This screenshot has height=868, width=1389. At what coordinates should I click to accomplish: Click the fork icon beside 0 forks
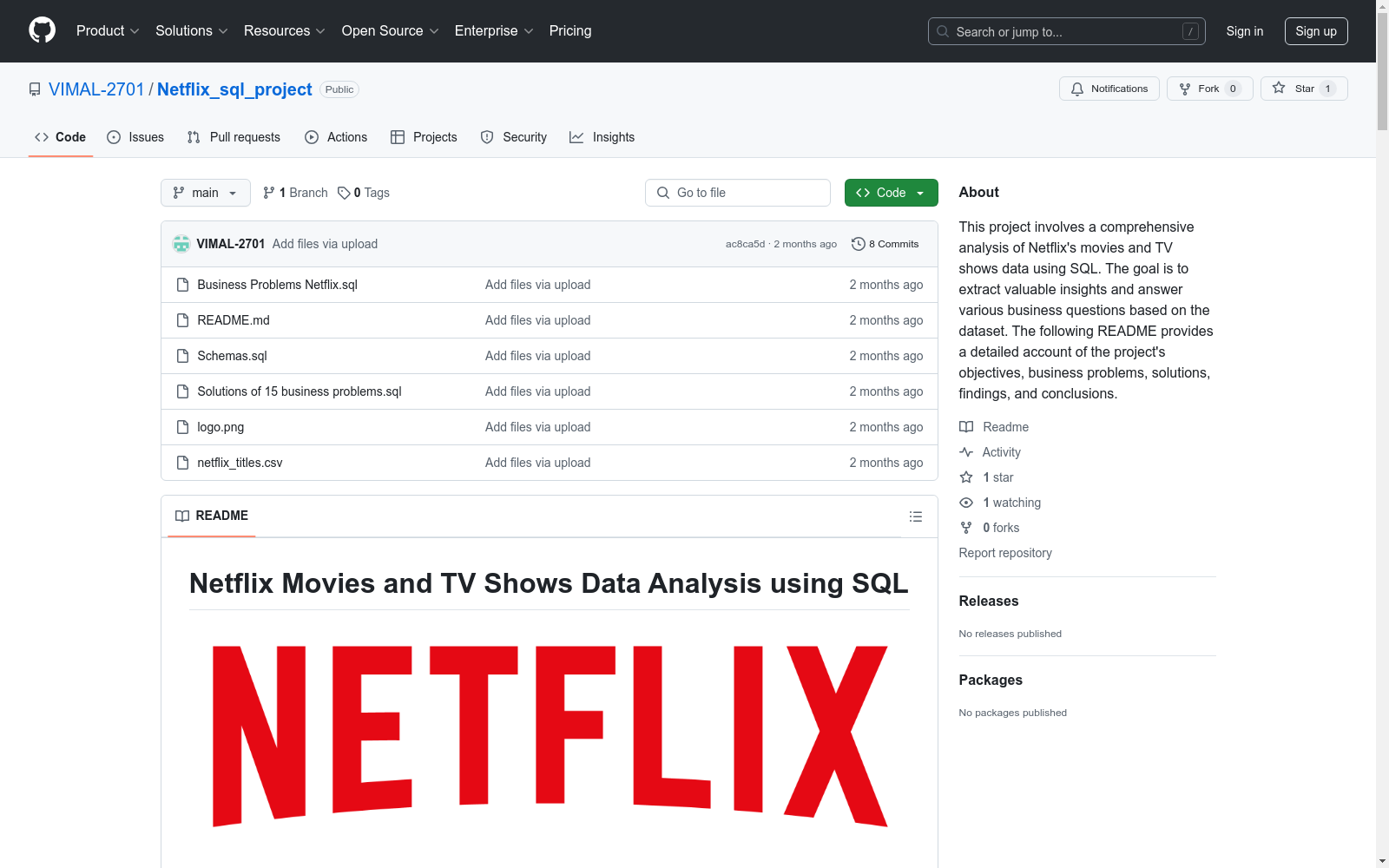point(966,528)
